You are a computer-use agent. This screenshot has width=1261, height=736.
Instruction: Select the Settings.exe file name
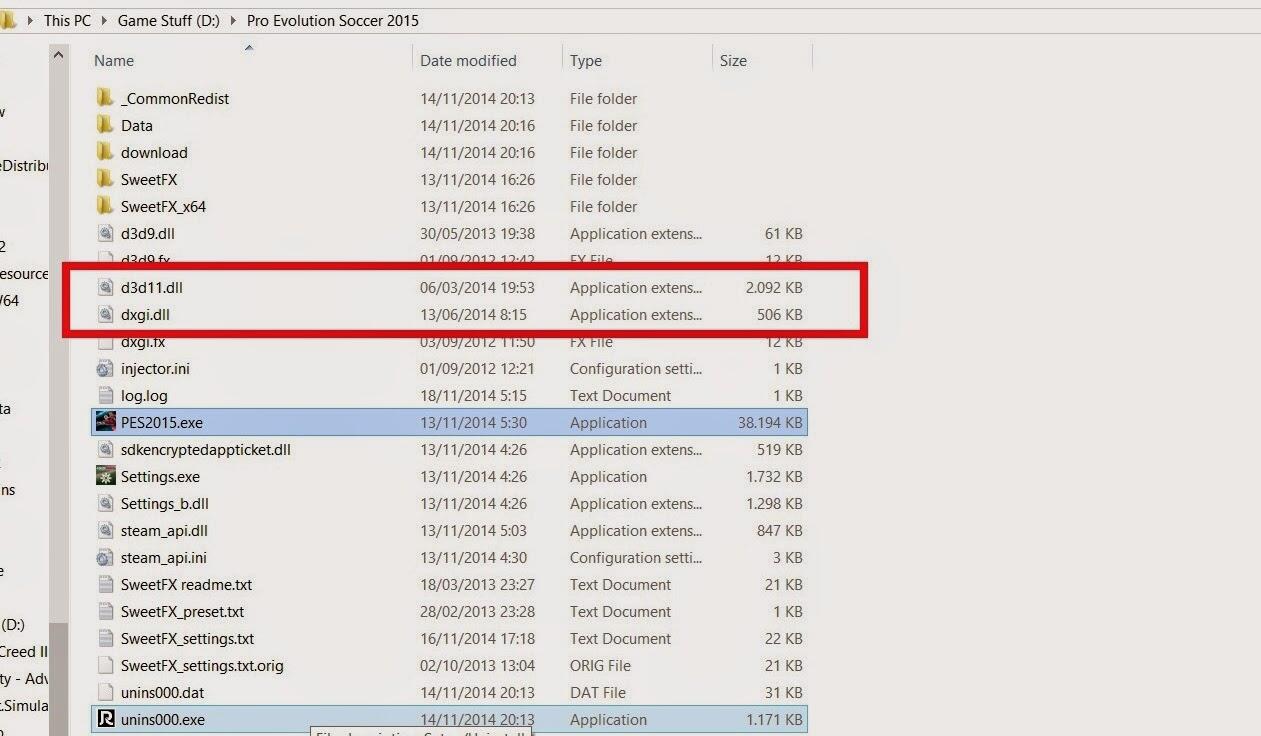[160, 476]
